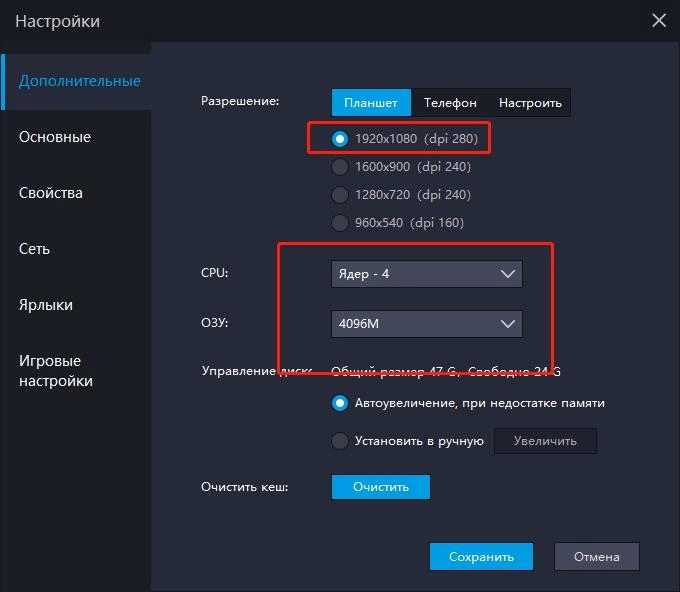Open the ОЗУ memory size dropdown
The height and width of the screenshot is (592, 680).
click(x=426, y=324)
